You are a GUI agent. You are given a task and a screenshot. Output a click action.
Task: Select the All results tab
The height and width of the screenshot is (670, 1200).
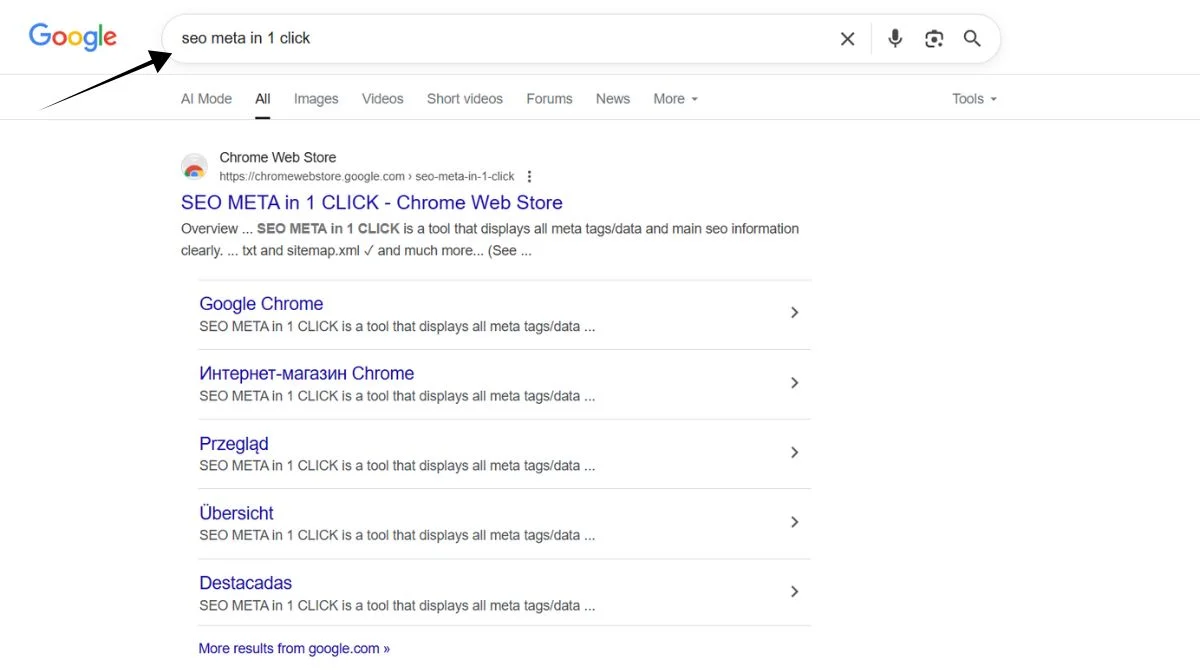[263, 99]
